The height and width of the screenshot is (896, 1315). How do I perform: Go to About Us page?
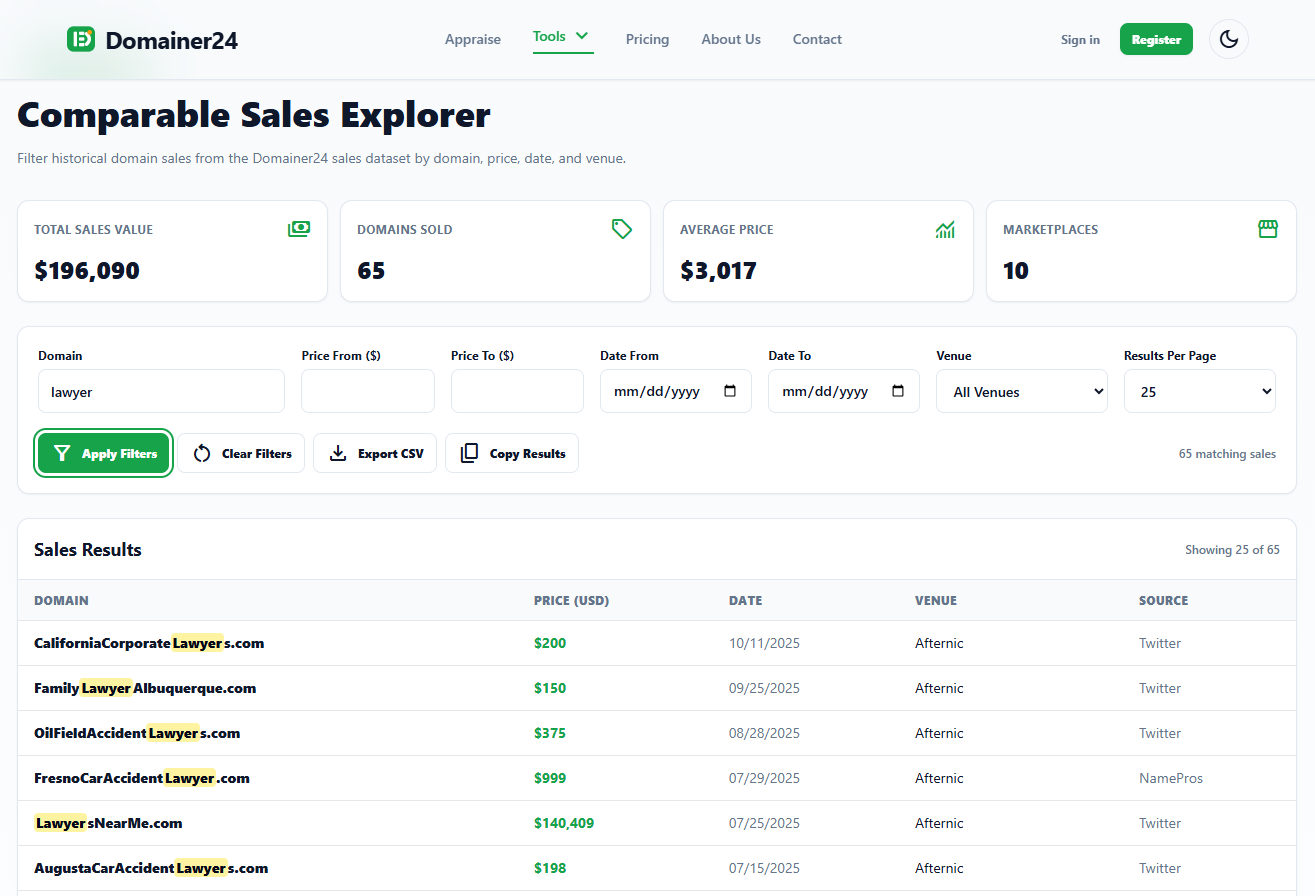[731, 39]
